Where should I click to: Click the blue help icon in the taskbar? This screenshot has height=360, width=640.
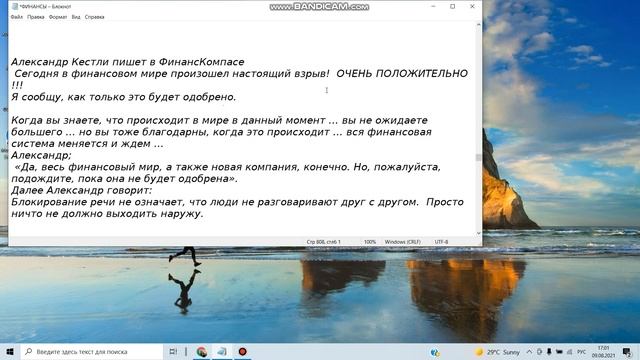pos(435,352)
